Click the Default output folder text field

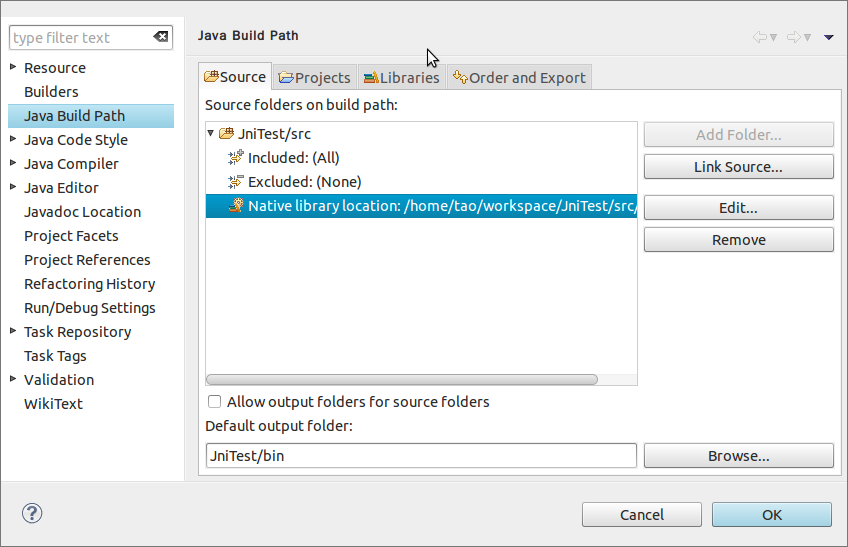click(421, 456)
